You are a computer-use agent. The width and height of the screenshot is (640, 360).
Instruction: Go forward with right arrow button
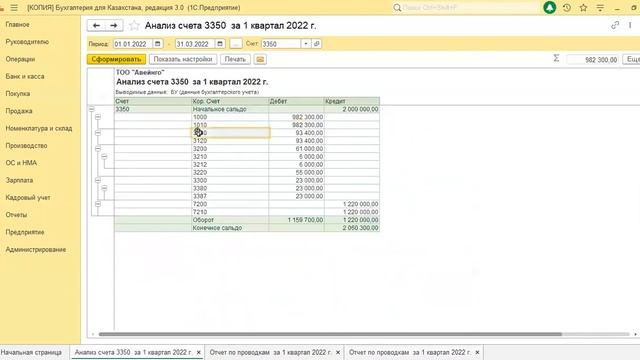[x=114, y=25]
